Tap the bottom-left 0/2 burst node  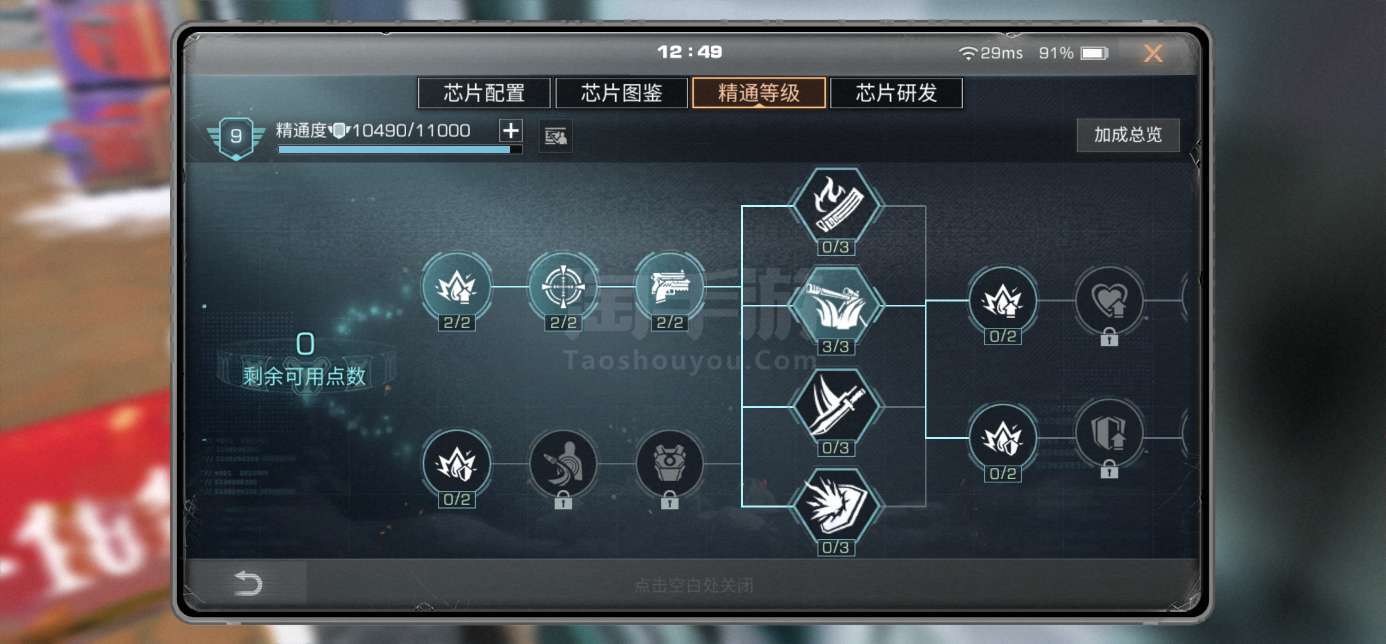(x=457, y=464)
